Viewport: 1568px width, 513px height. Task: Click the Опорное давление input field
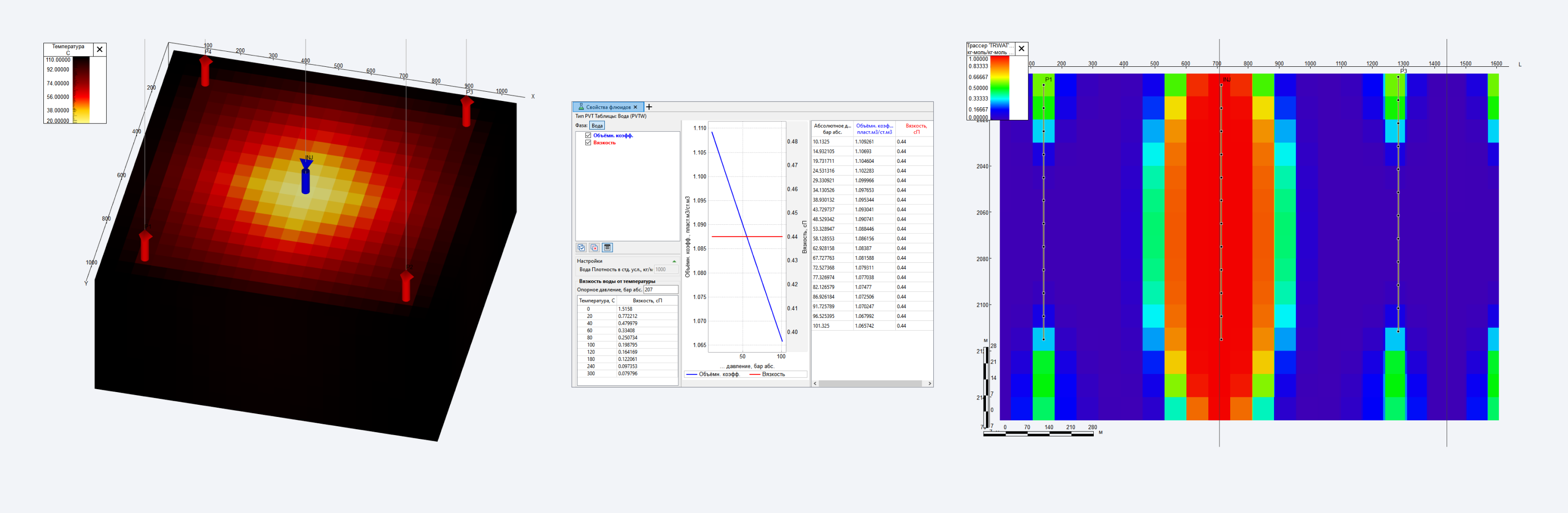(660, 289)
